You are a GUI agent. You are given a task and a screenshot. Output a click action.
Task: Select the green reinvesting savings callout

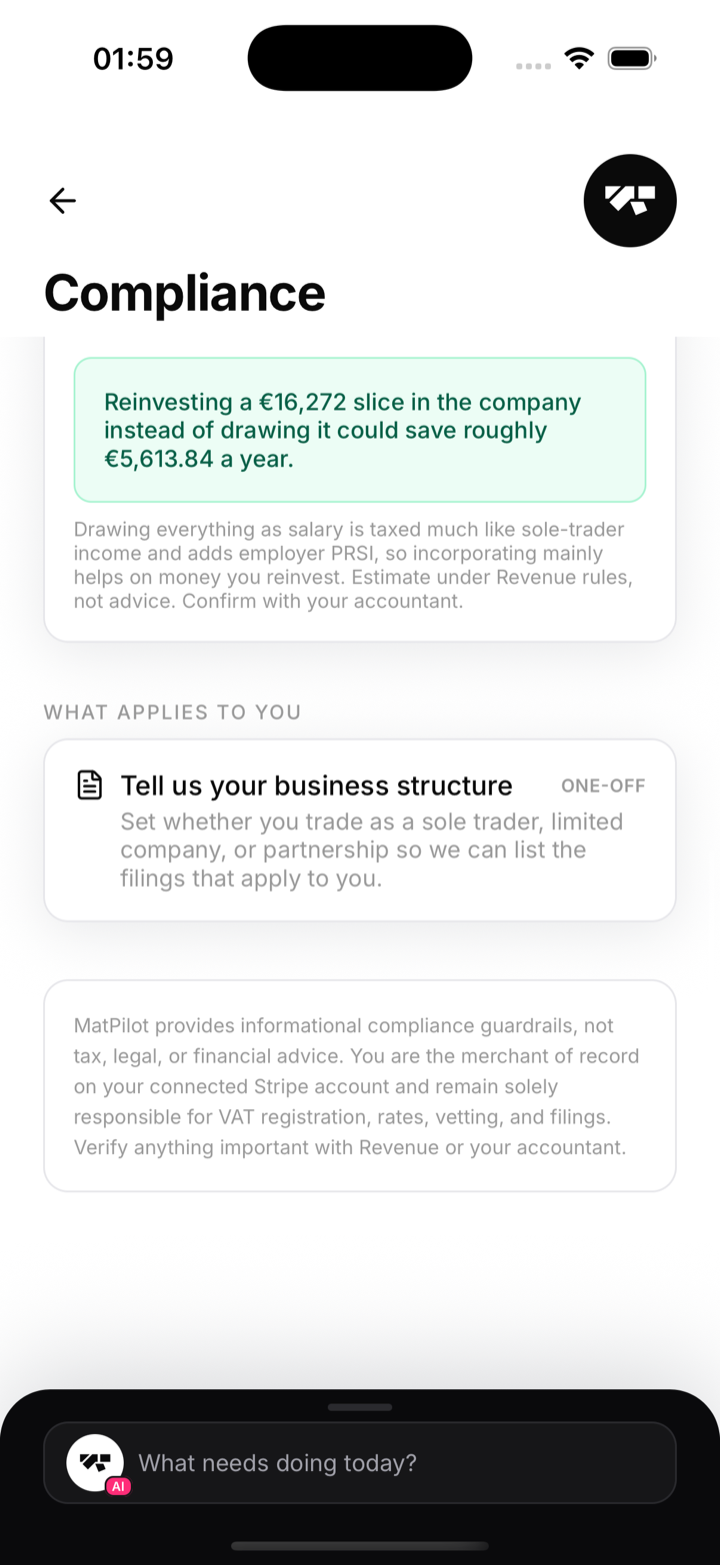point(360,430)
